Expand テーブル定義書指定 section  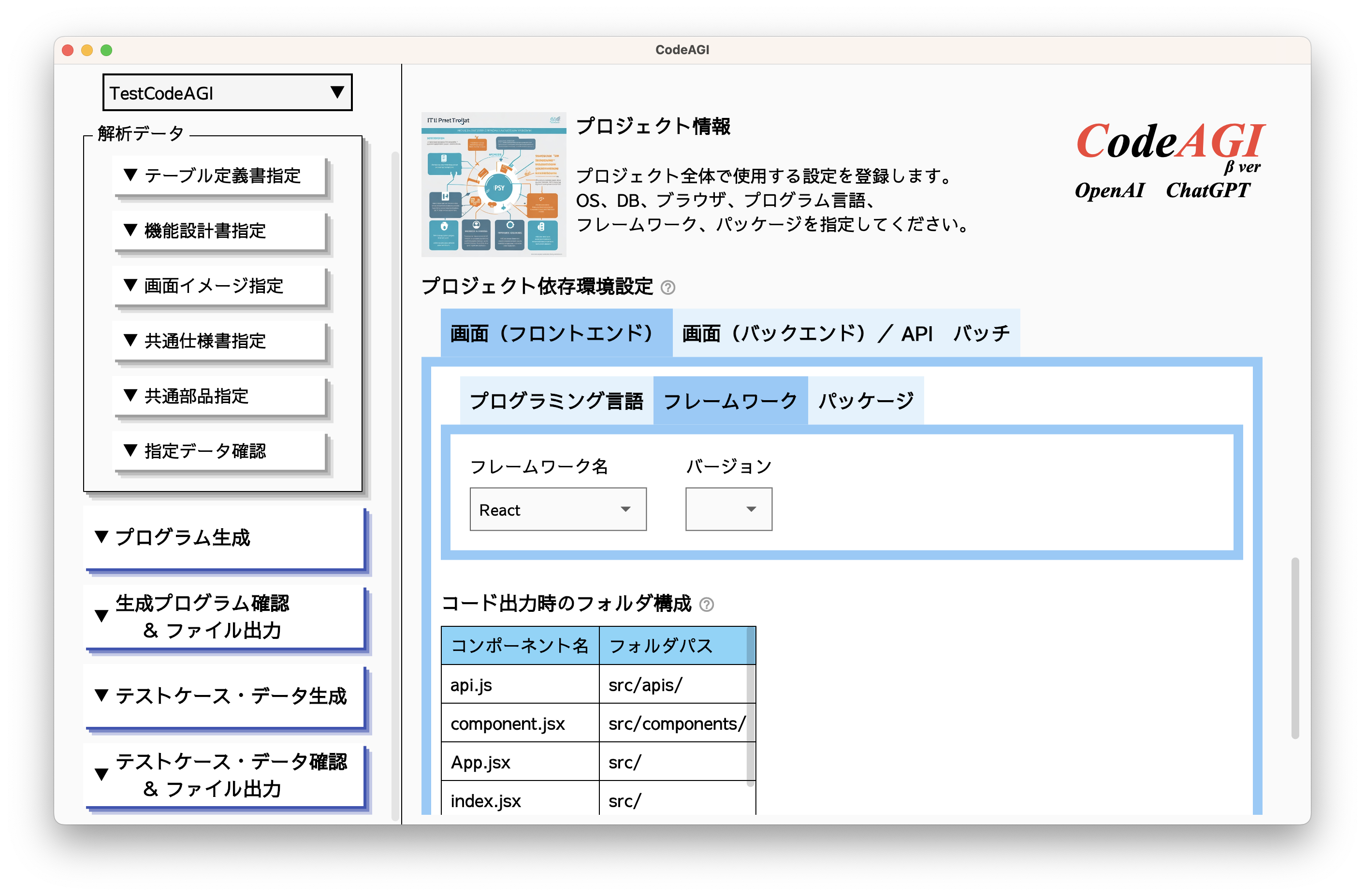click(x=221, y=176)
